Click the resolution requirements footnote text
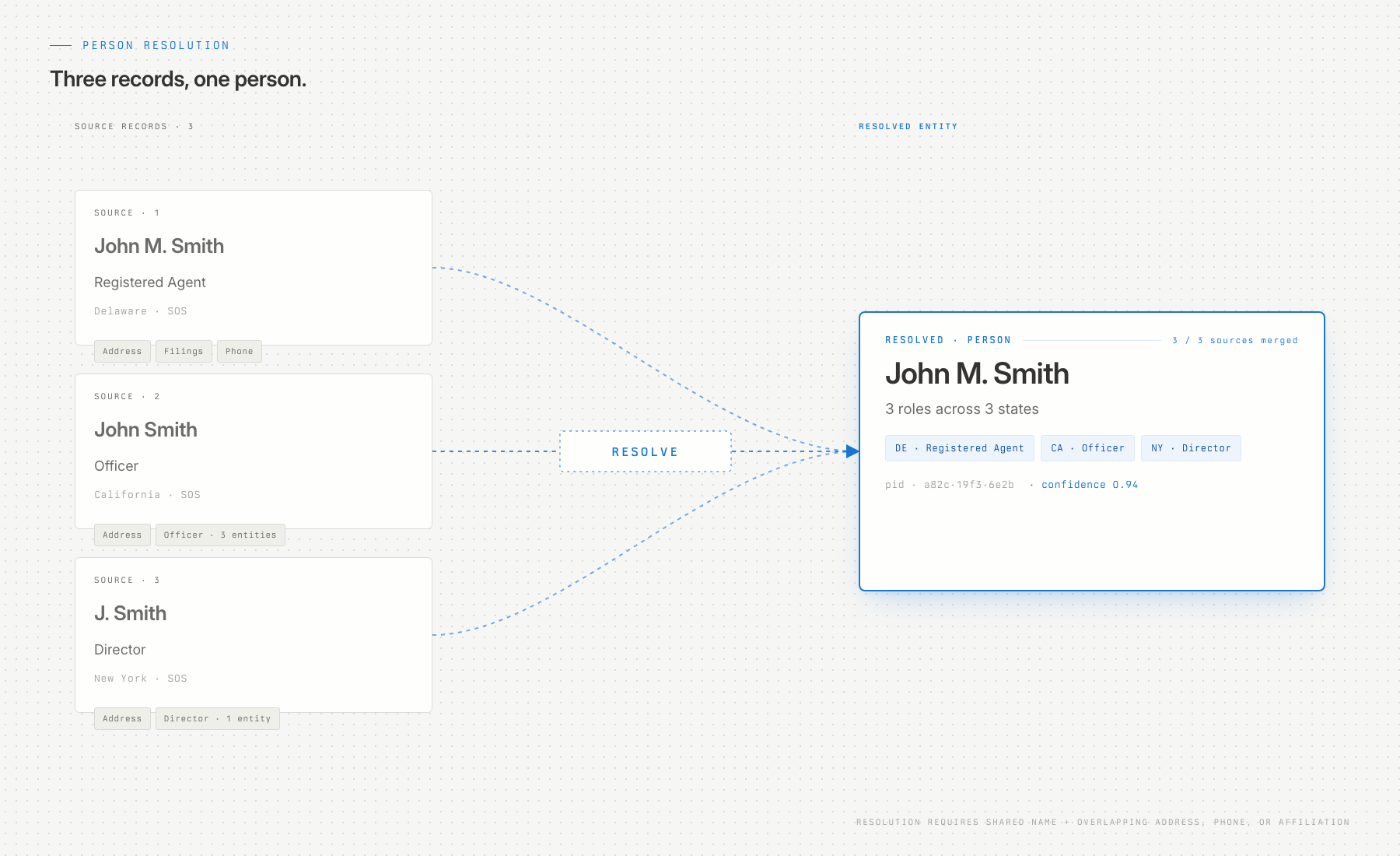Screen dimensions: 1400x856 coord(1103,823)
